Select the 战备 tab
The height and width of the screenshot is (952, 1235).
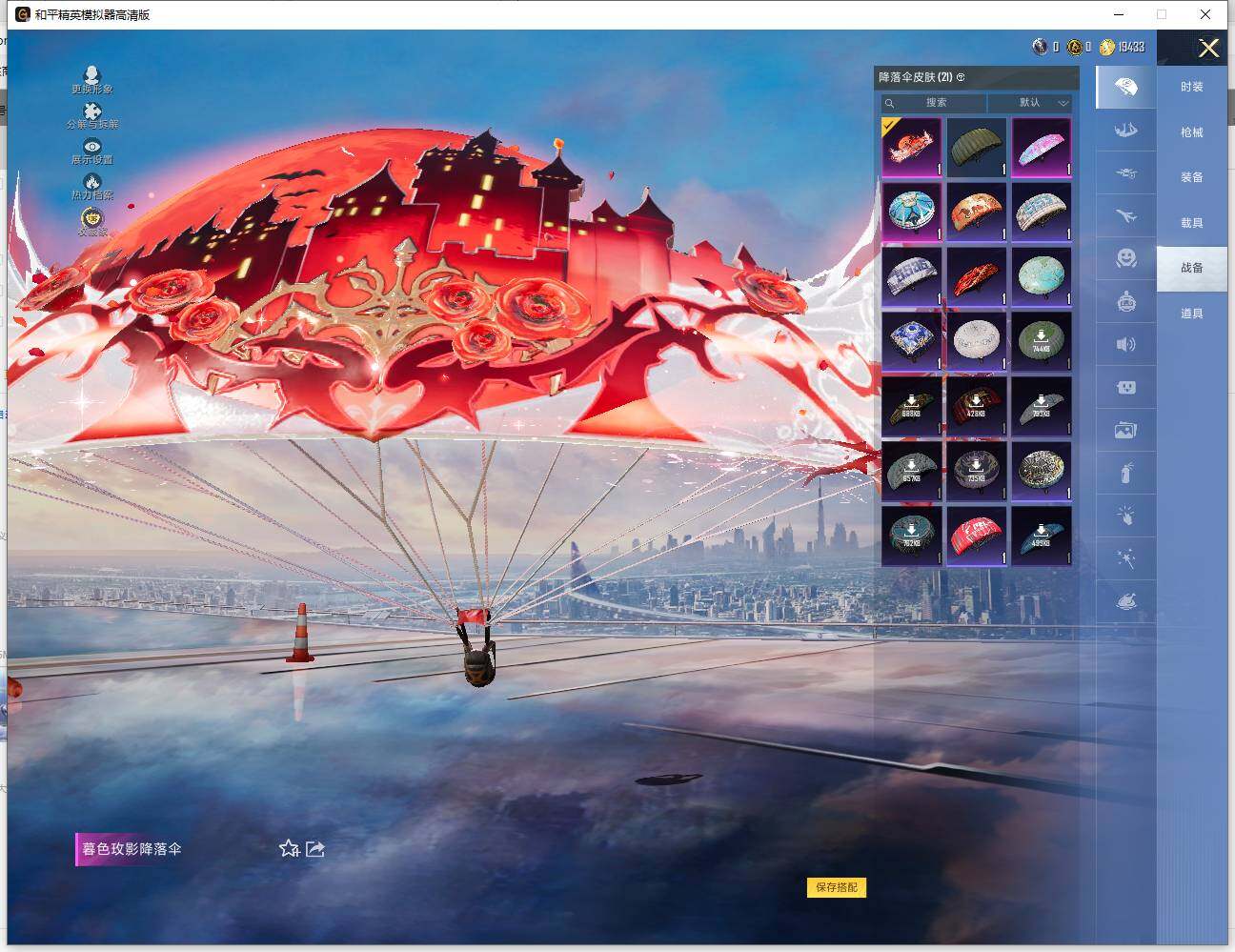click(x=1192, y=268)
